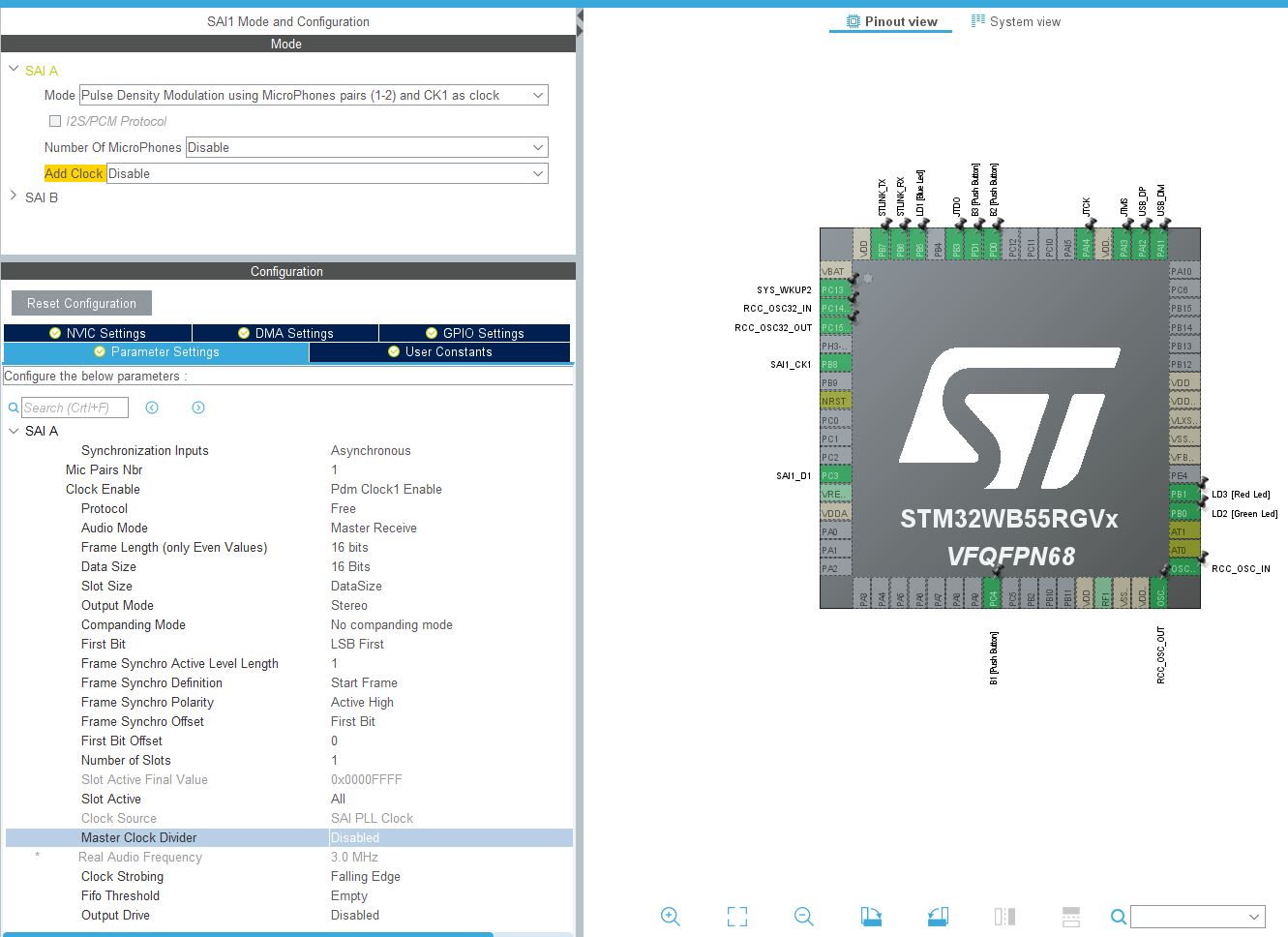Click the Number of Slots label
This screenshot has height=937, width=1288.
(126, 760)
